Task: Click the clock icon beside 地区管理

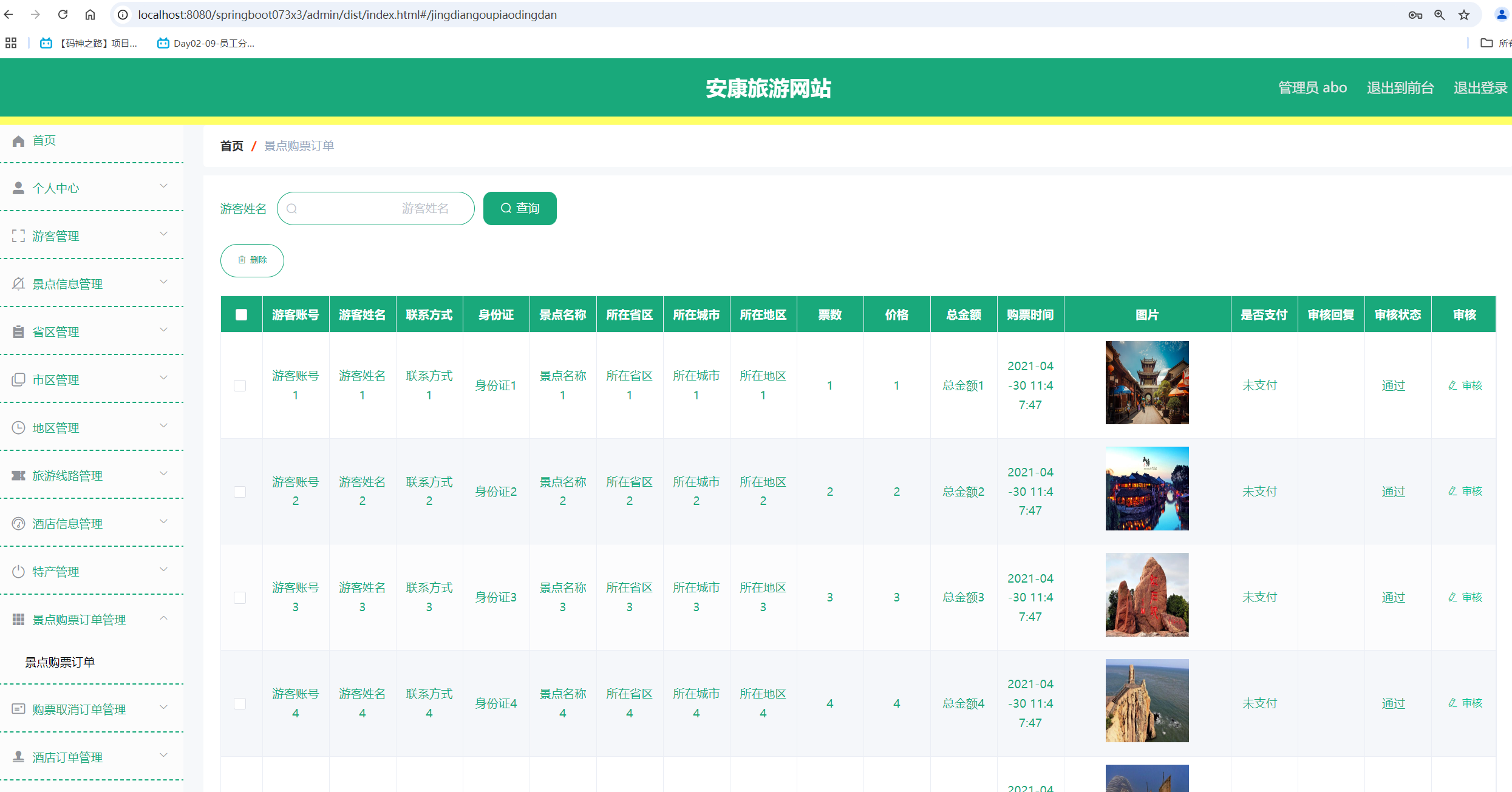Action: (18, 428)
